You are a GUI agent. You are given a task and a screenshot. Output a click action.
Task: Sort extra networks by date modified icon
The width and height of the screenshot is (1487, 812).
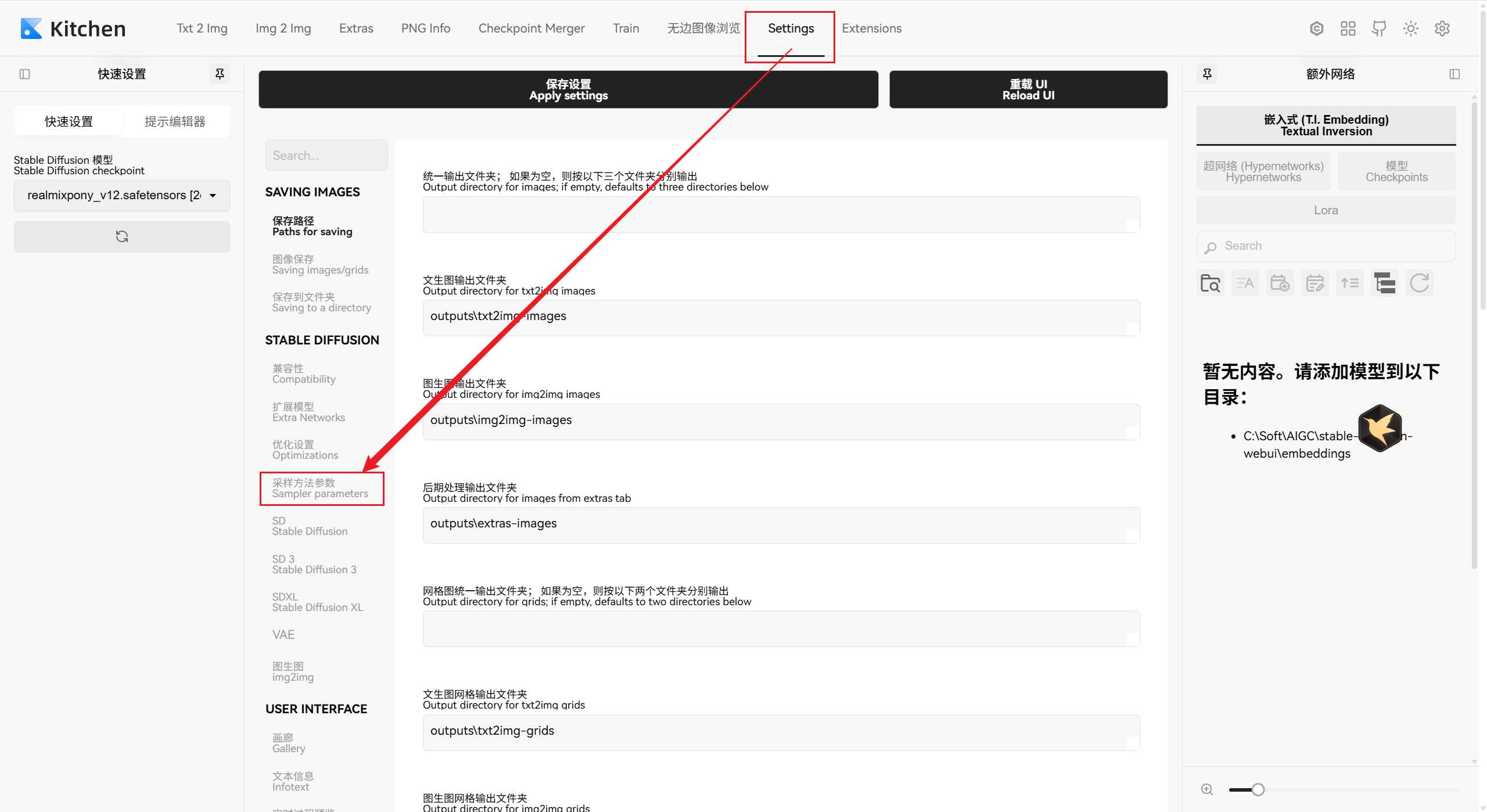(1314, 283)
